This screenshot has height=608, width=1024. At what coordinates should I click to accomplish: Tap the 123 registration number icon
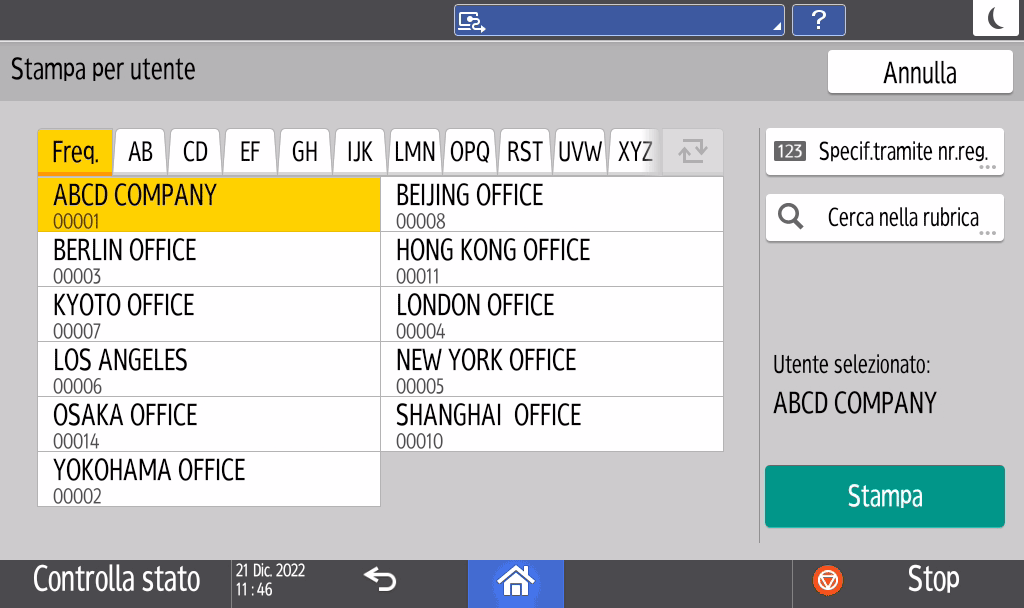click(x=790, y=152)
